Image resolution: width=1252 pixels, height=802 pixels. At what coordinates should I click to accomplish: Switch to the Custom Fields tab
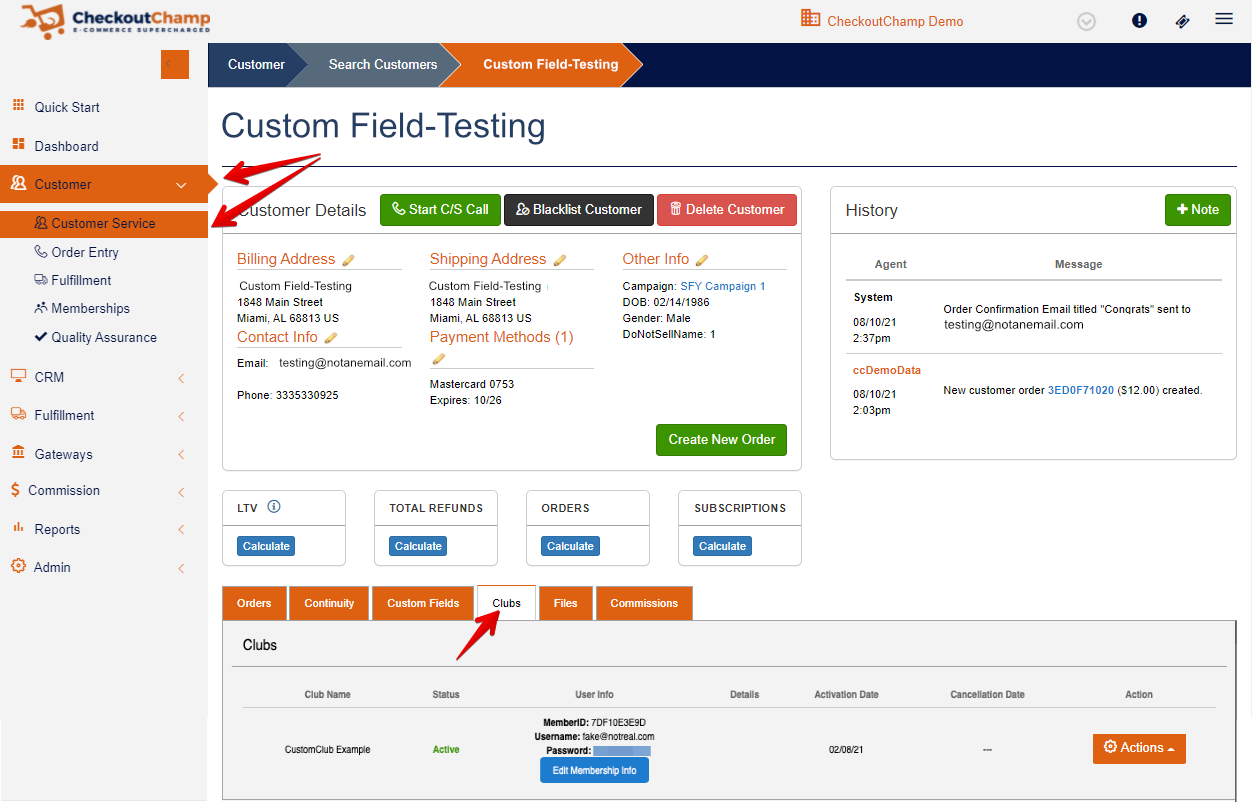click(x=423, y=603)
